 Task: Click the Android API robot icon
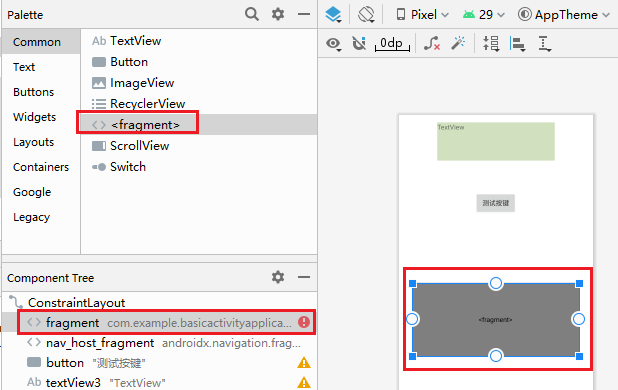(469, 15)
